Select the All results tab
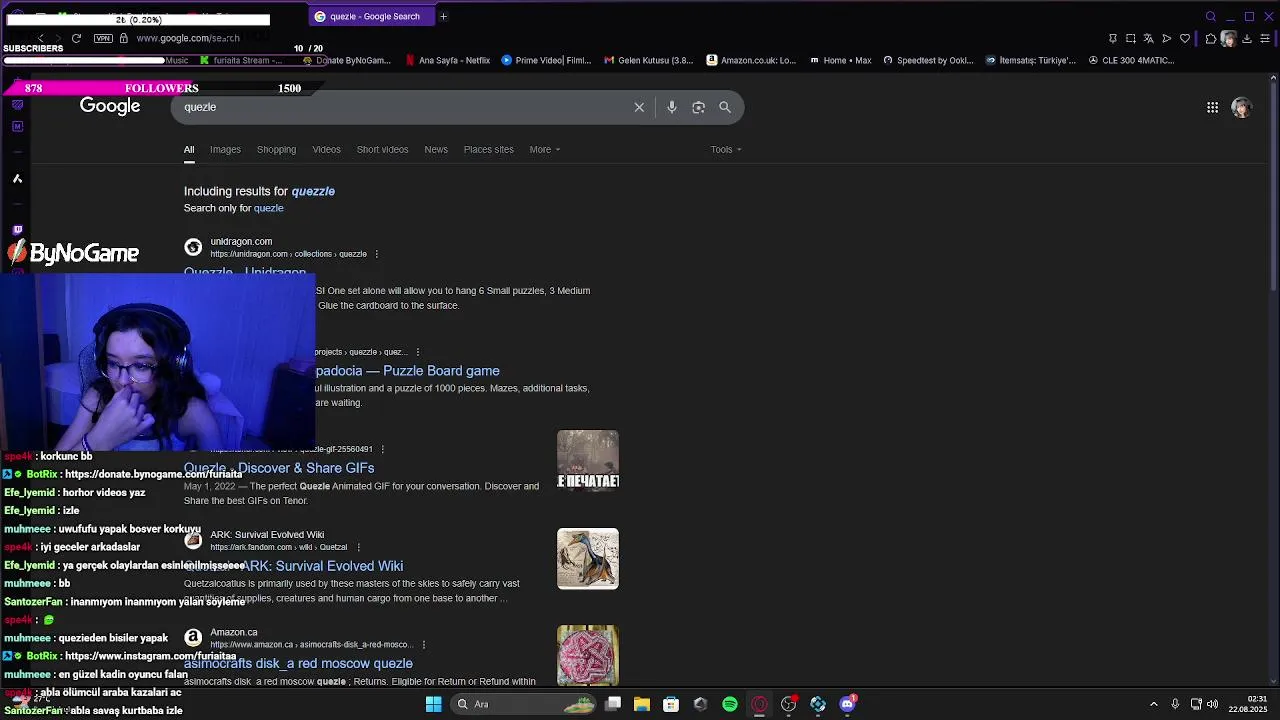 click(189, 149)
